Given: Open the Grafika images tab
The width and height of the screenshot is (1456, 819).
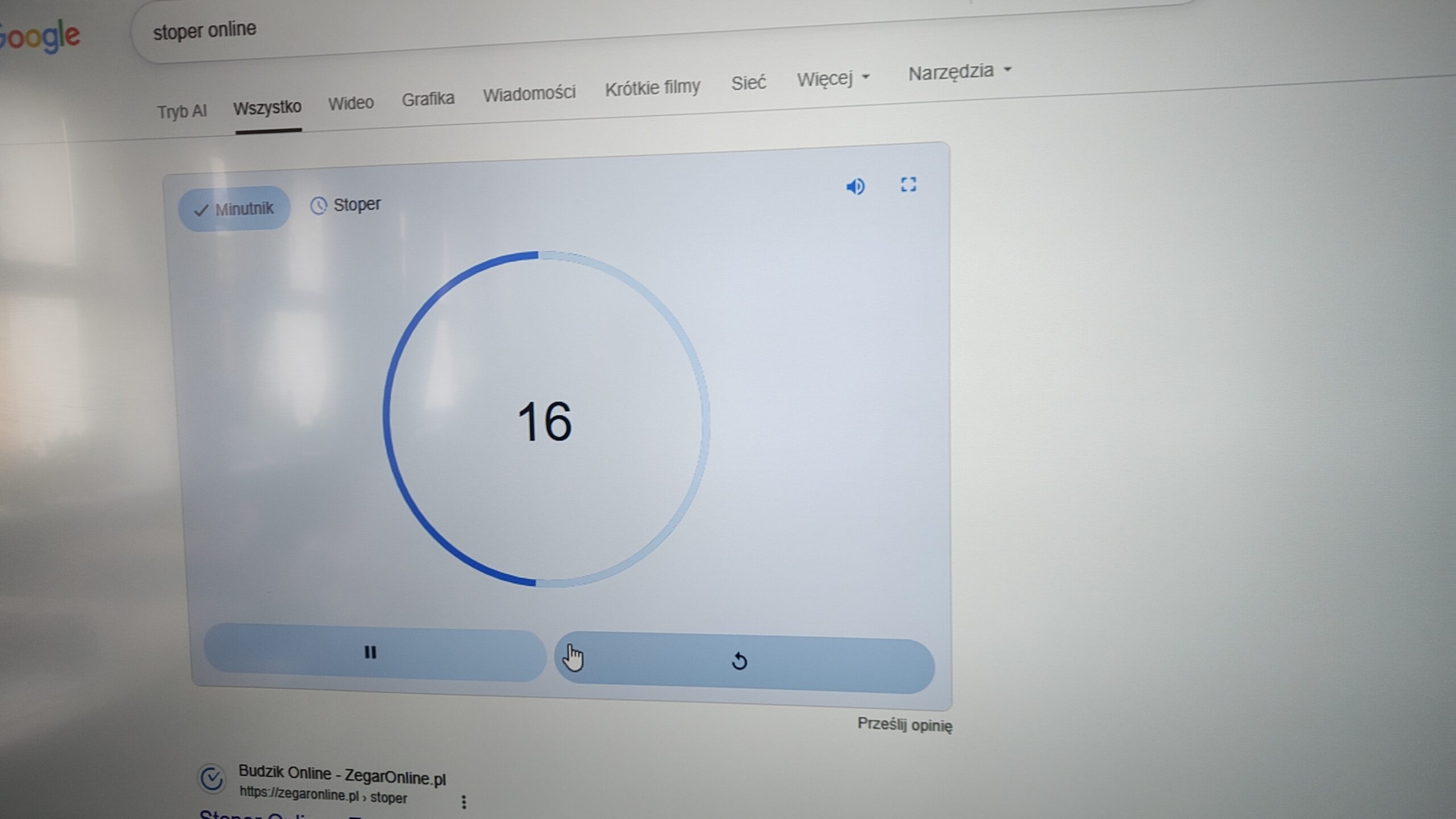Looking at the screenshot, I should click(428, 99).
